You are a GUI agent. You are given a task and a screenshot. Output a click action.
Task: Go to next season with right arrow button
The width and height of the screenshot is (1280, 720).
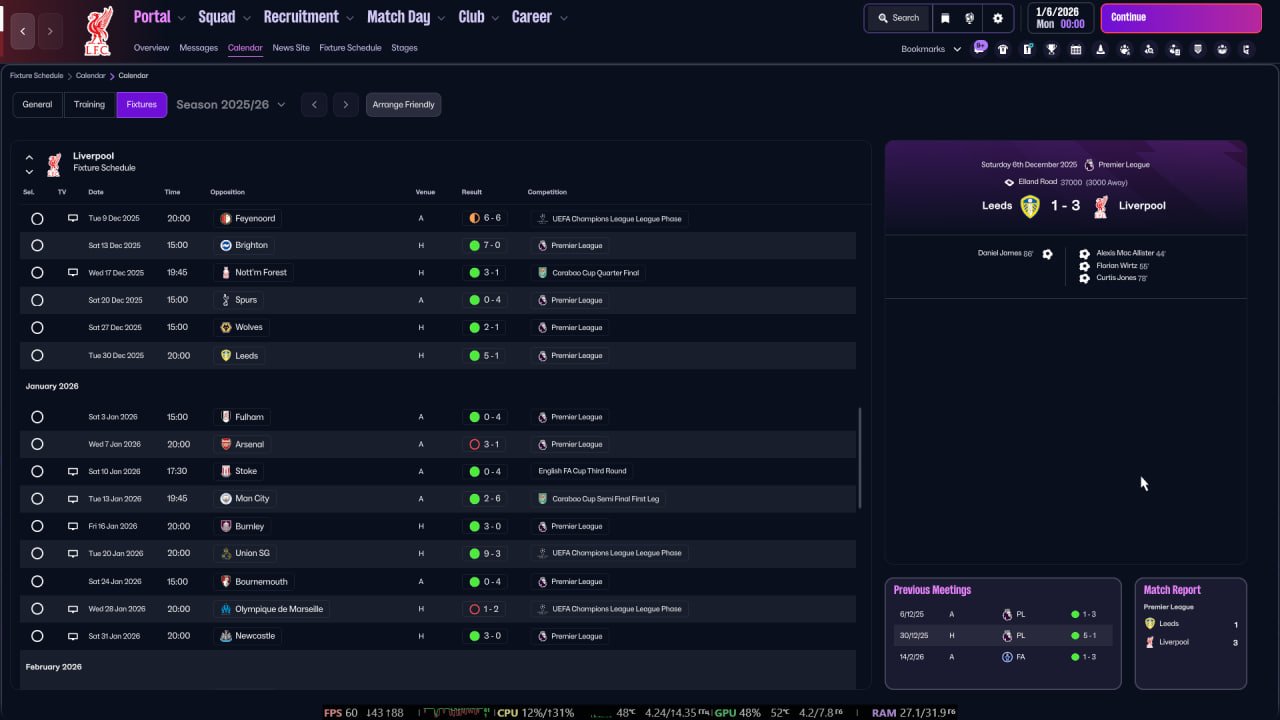tap(346, 105)
